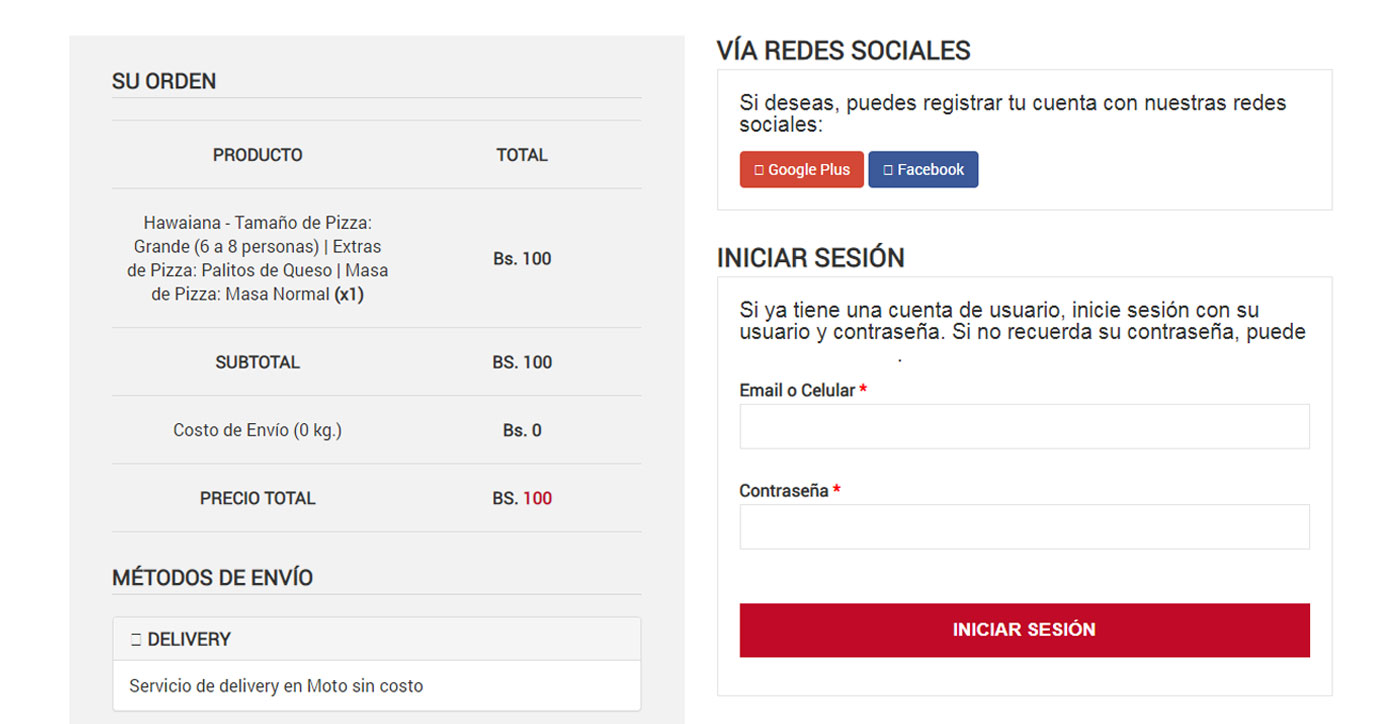Focus the Contraseña password field
Image resolution: width=1400 pixels, height=724 pixels.
click(1024, 527)
